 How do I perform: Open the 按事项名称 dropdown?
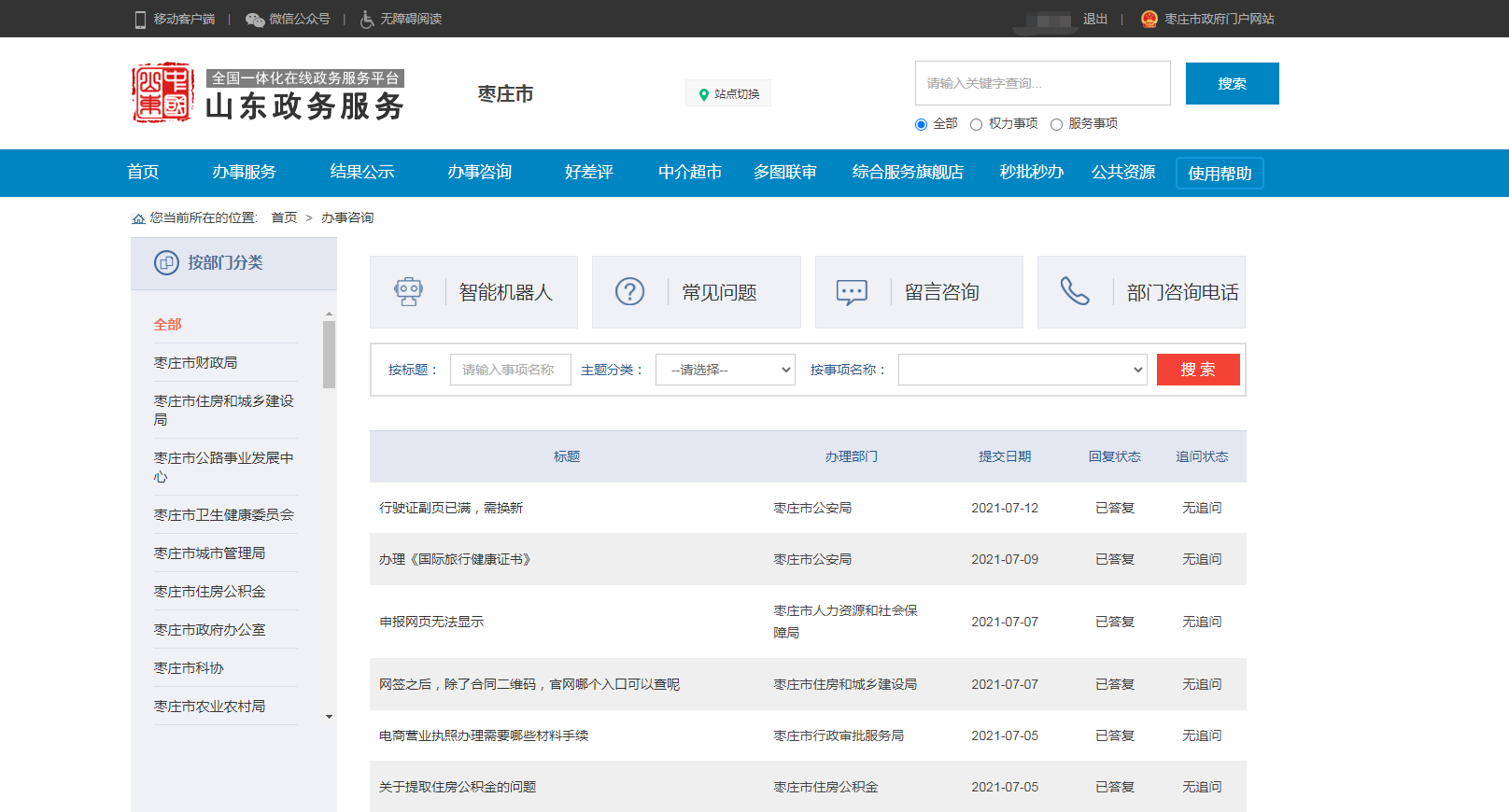pyautogui.click(x=1022, y=370)
